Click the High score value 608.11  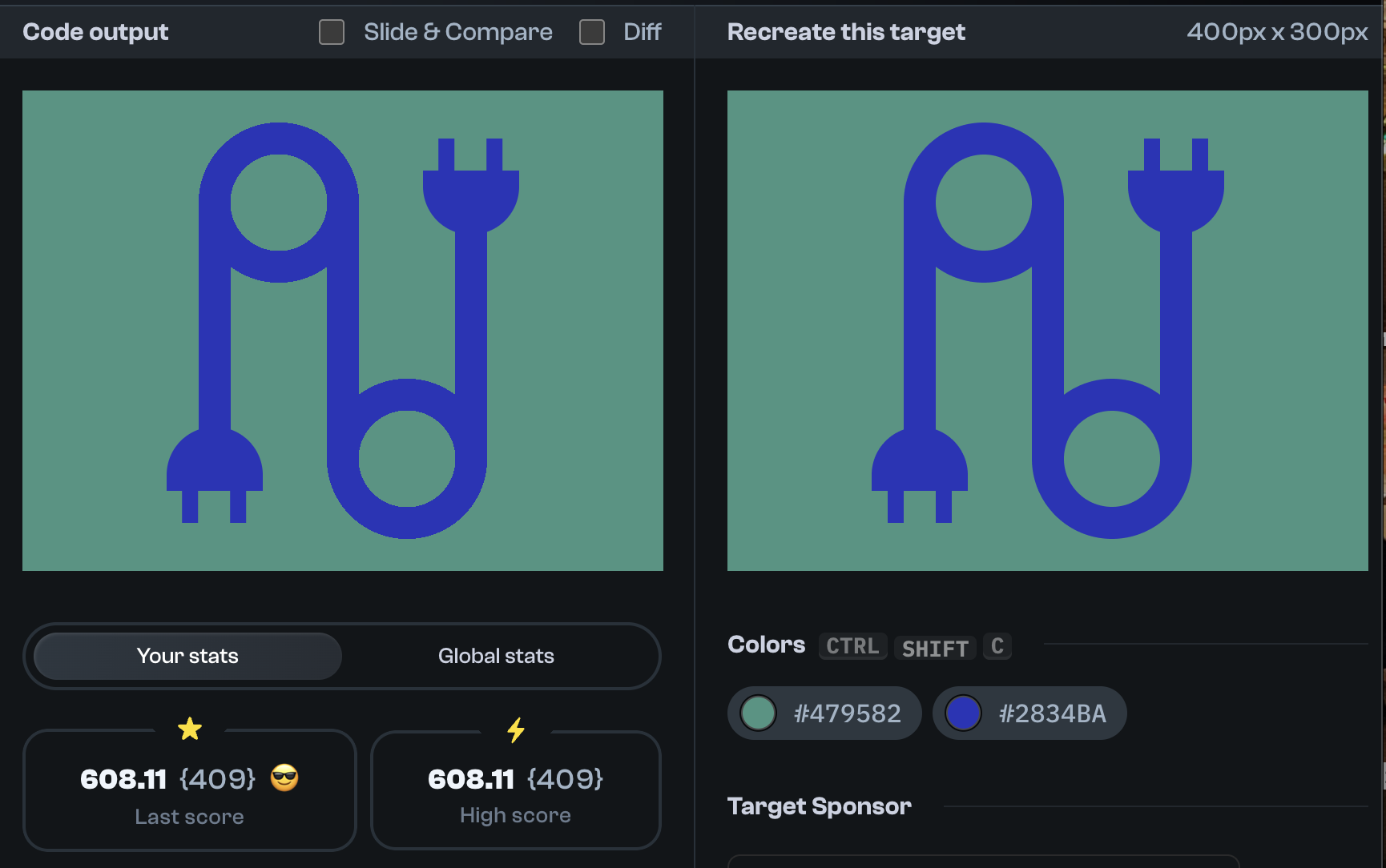(x=471, y=779)
